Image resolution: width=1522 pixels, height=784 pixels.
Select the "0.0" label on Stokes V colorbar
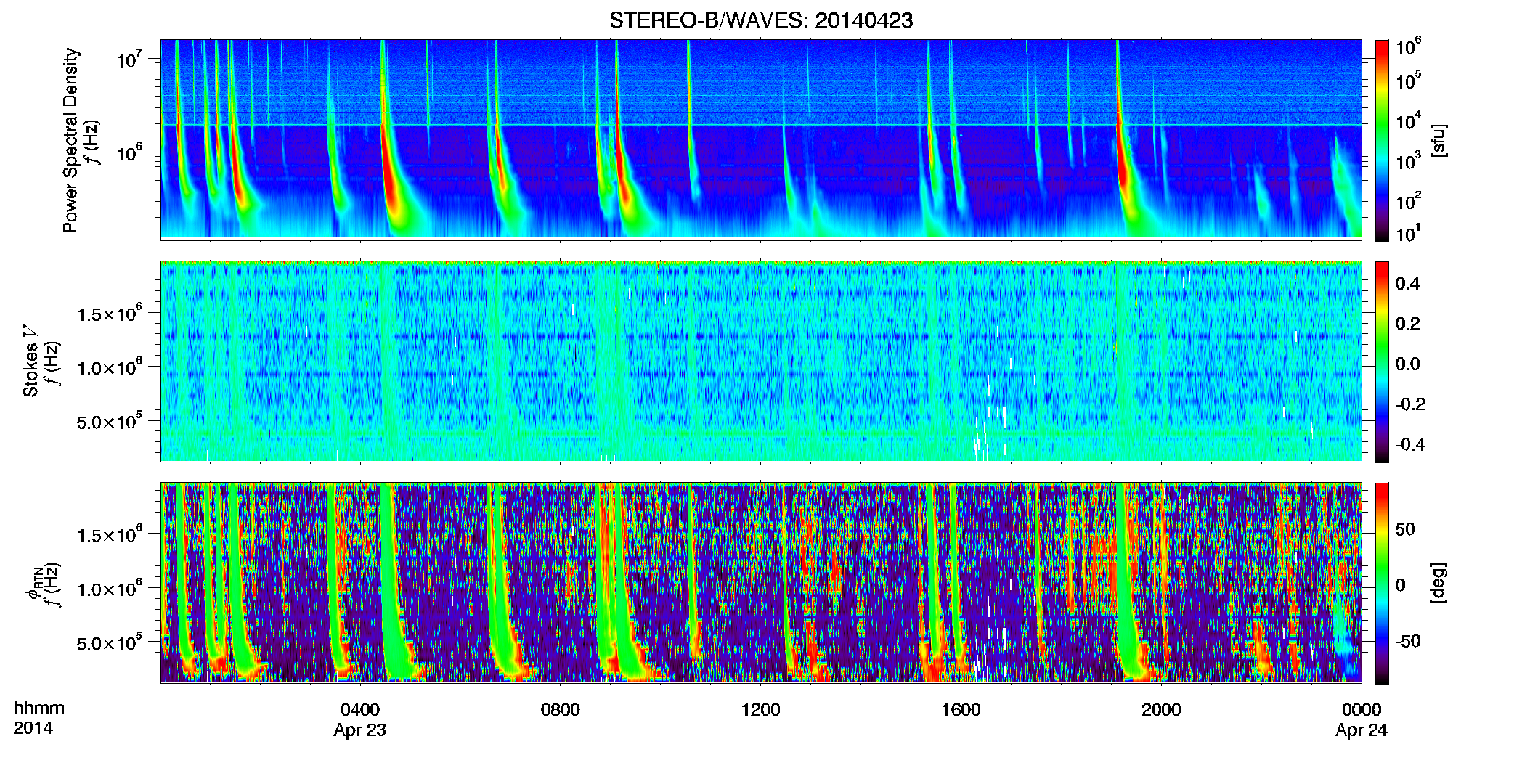pos(1407,364)
